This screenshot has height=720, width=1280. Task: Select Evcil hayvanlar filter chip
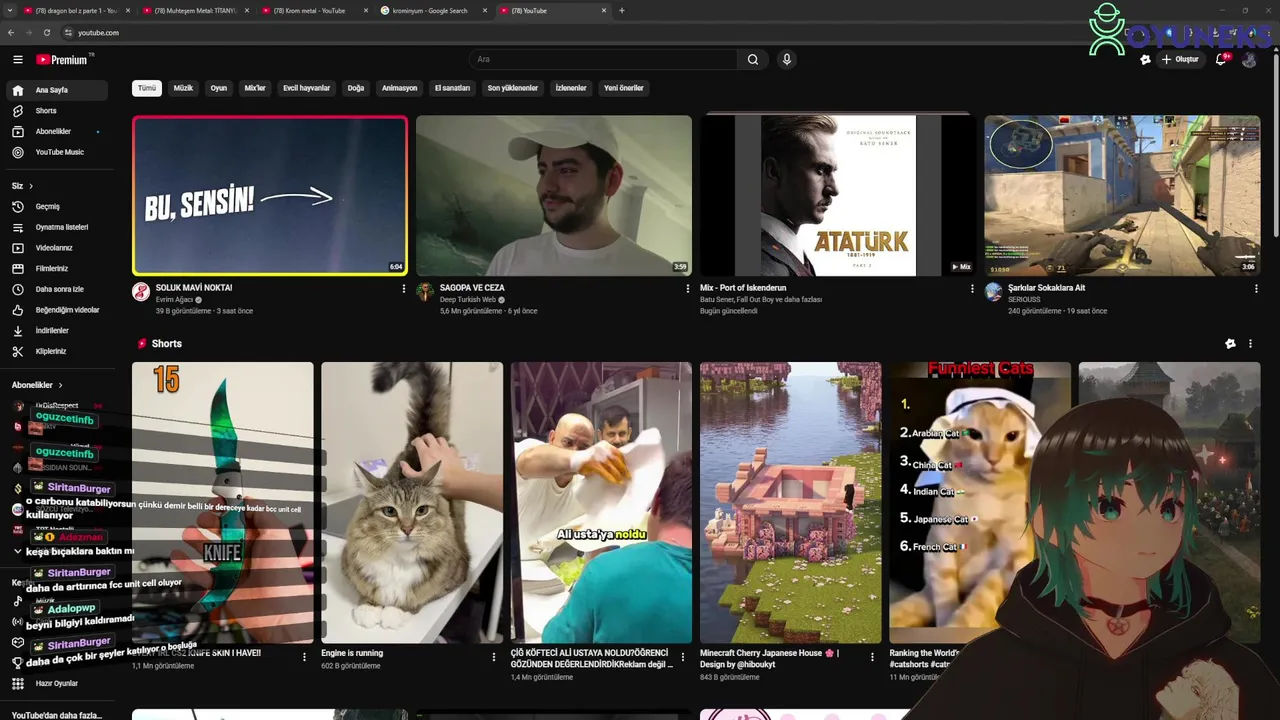point(306,88)
